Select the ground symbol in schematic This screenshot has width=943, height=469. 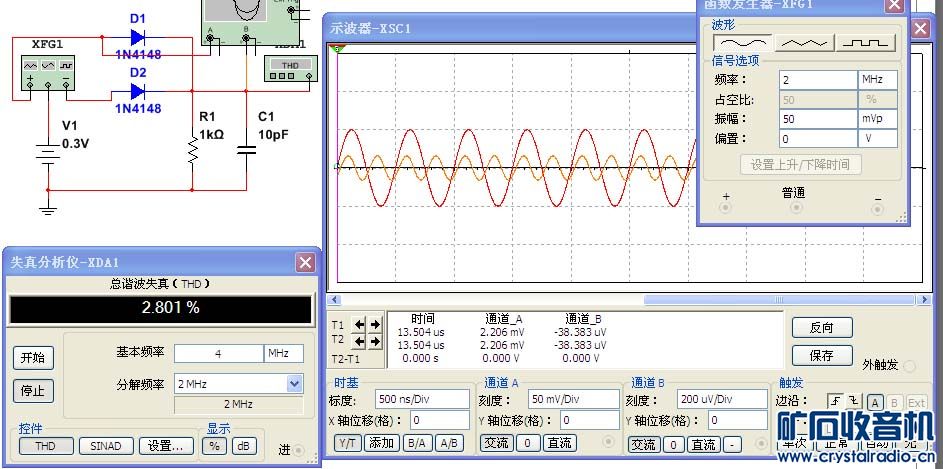coord(48,210)
